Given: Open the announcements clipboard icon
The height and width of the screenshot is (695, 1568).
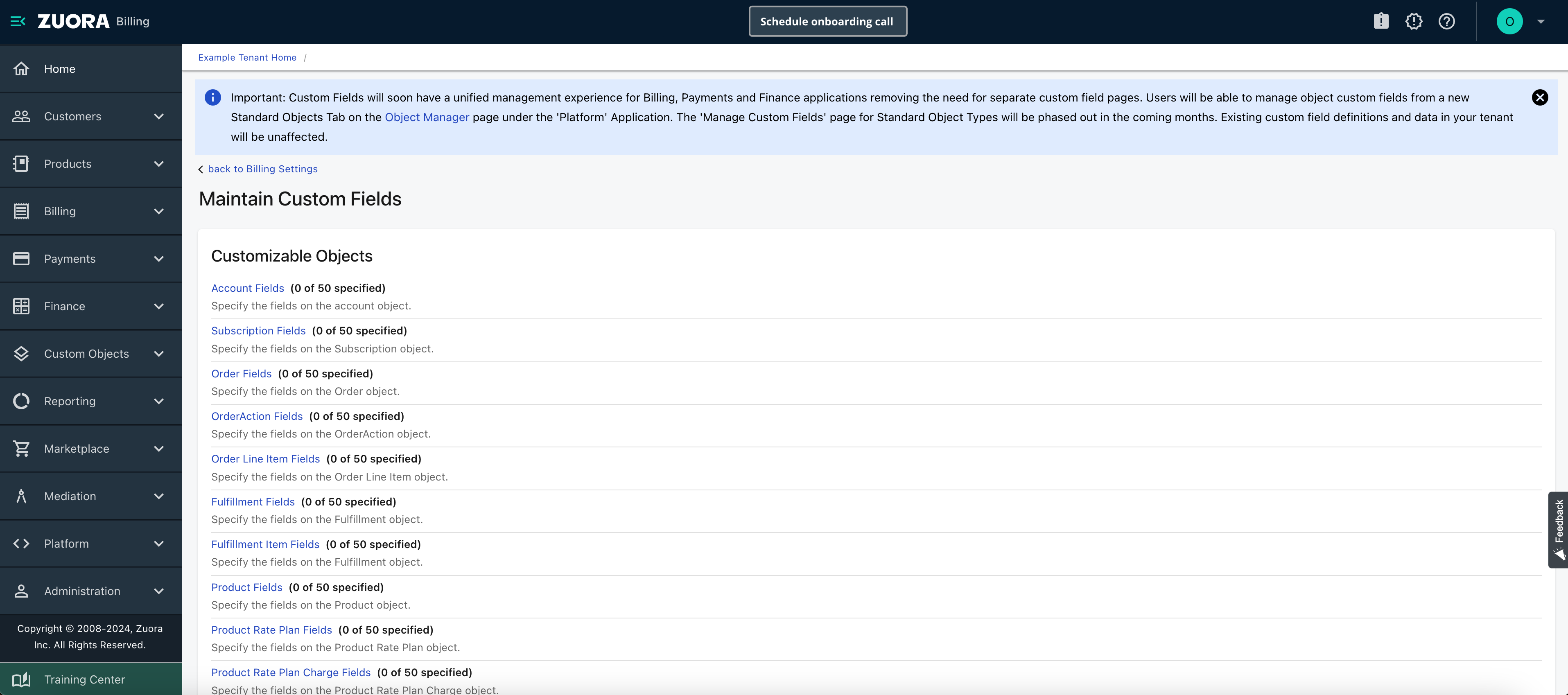Looking at the screenshot, I should tap(1381, 21).
